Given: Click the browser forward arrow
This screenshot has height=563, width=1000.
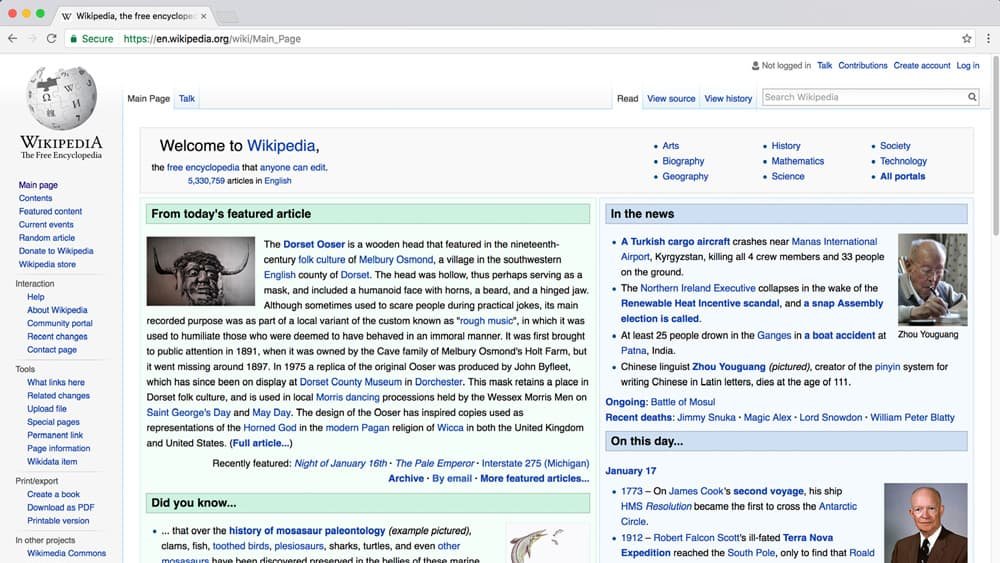Looking at the screenshot, I should coord(32,39).
